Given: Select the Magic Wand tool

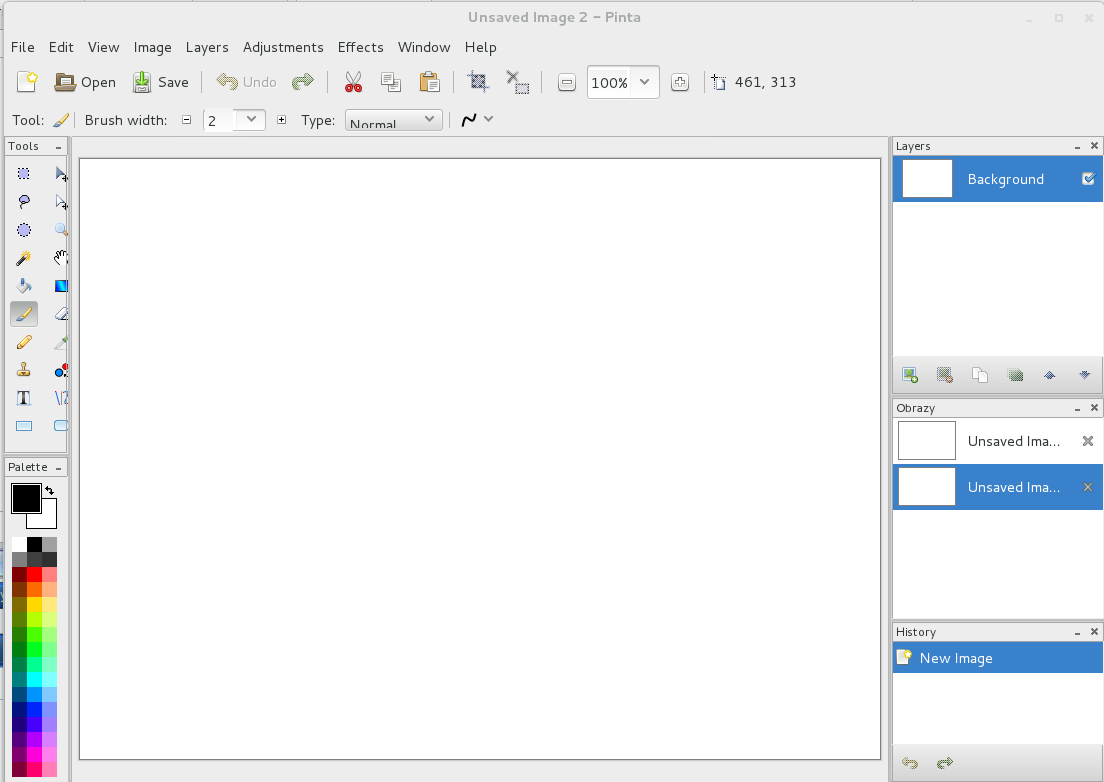Looking at the screenshot, I should click(24, 258).
